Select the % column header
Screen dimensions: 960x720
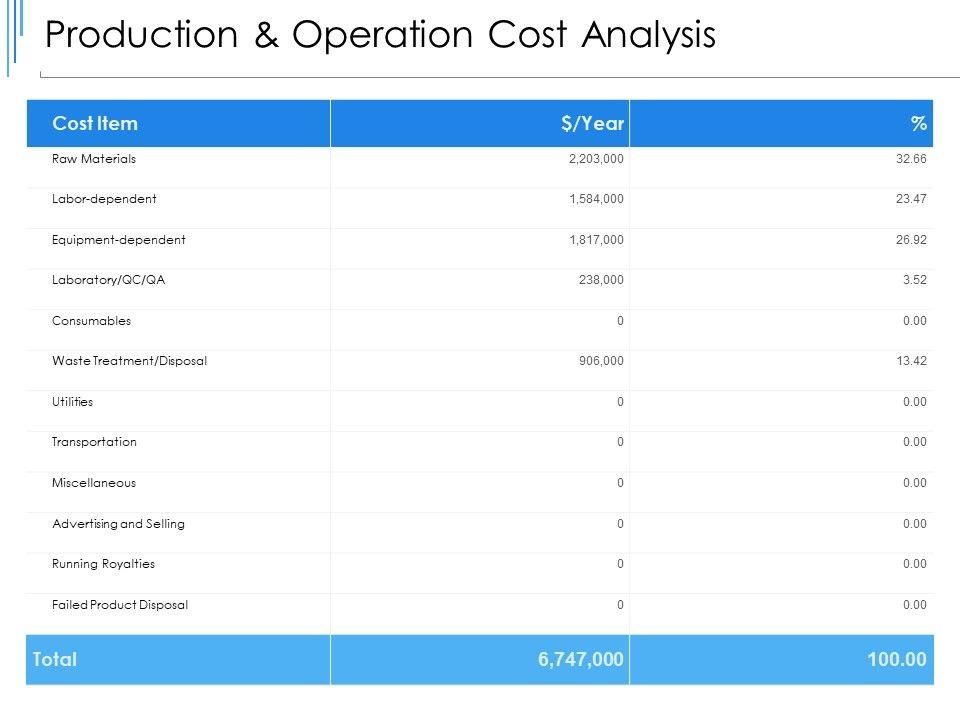918,124
